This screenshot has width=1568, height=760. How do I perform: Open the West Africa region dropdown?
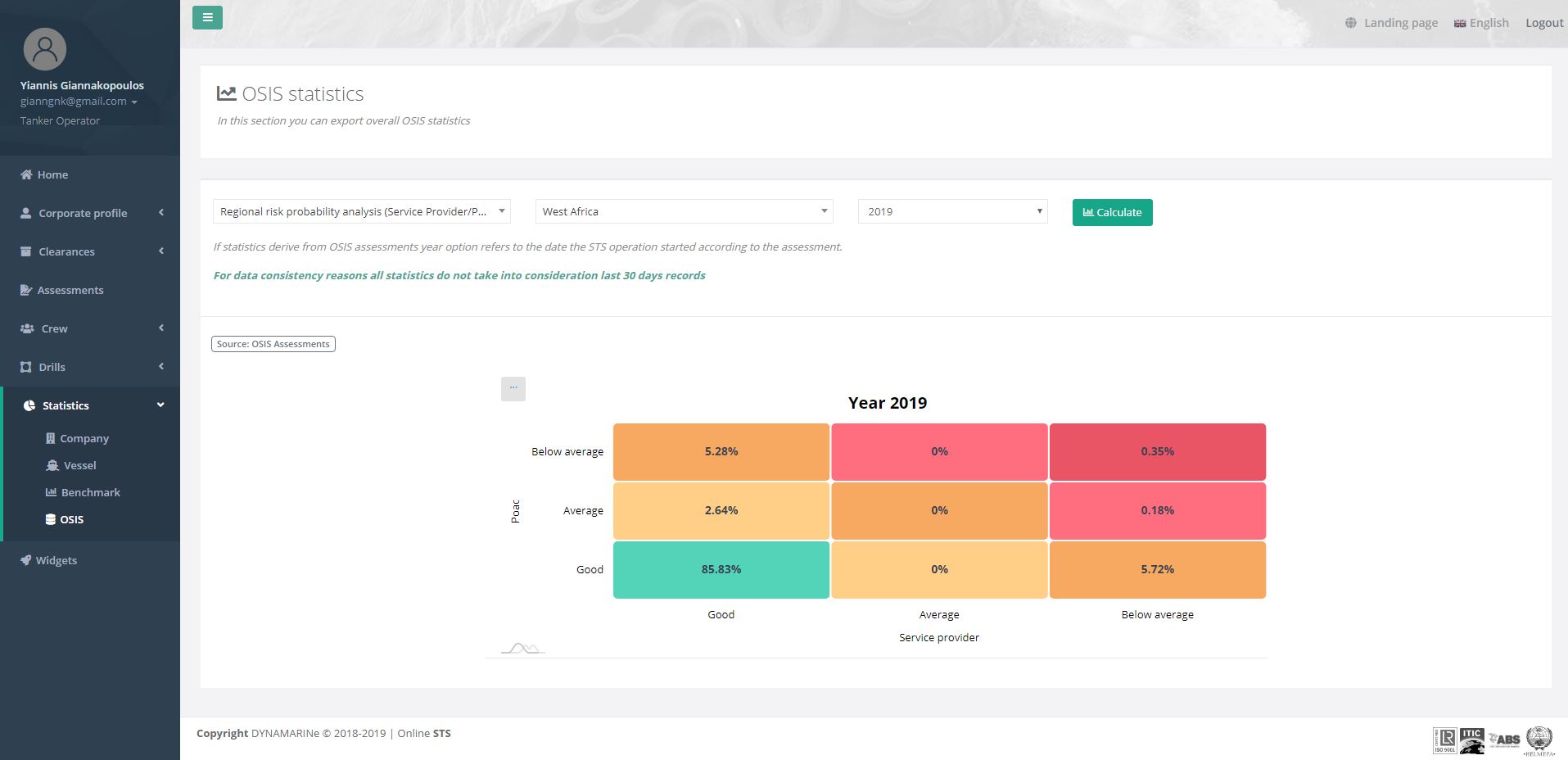click(x=683, y=211)
